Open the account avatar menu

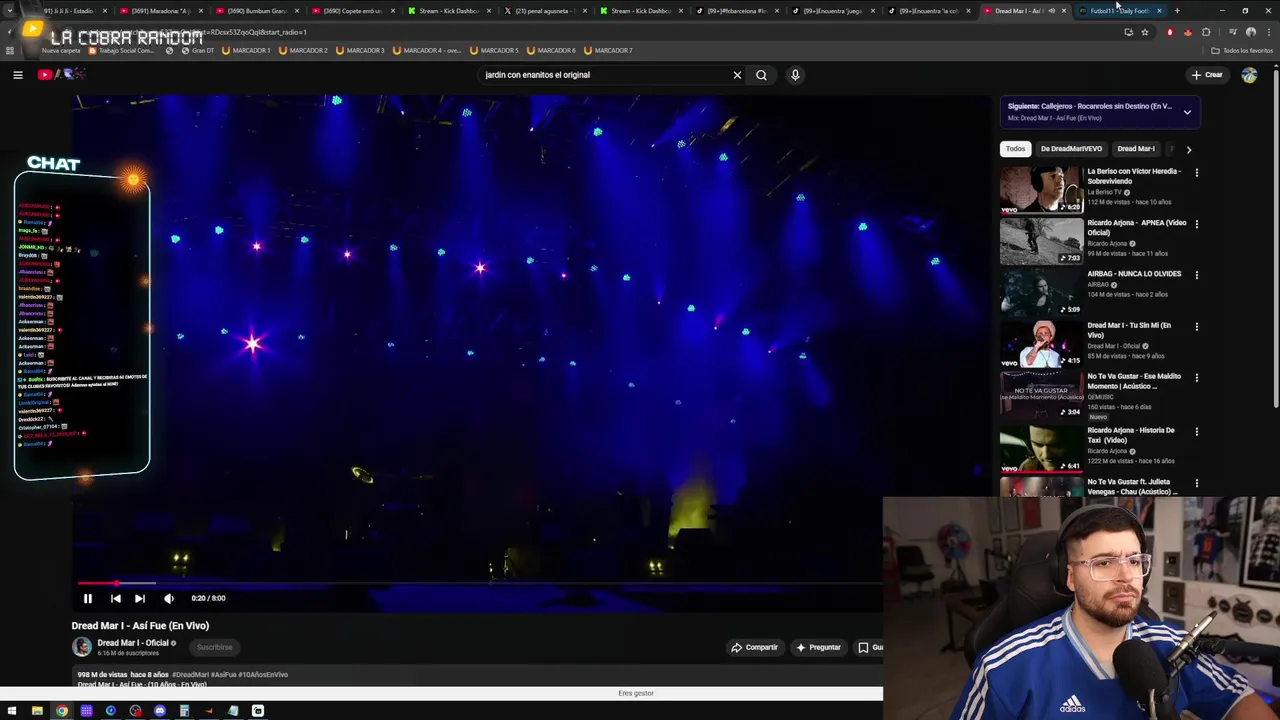1249,75
